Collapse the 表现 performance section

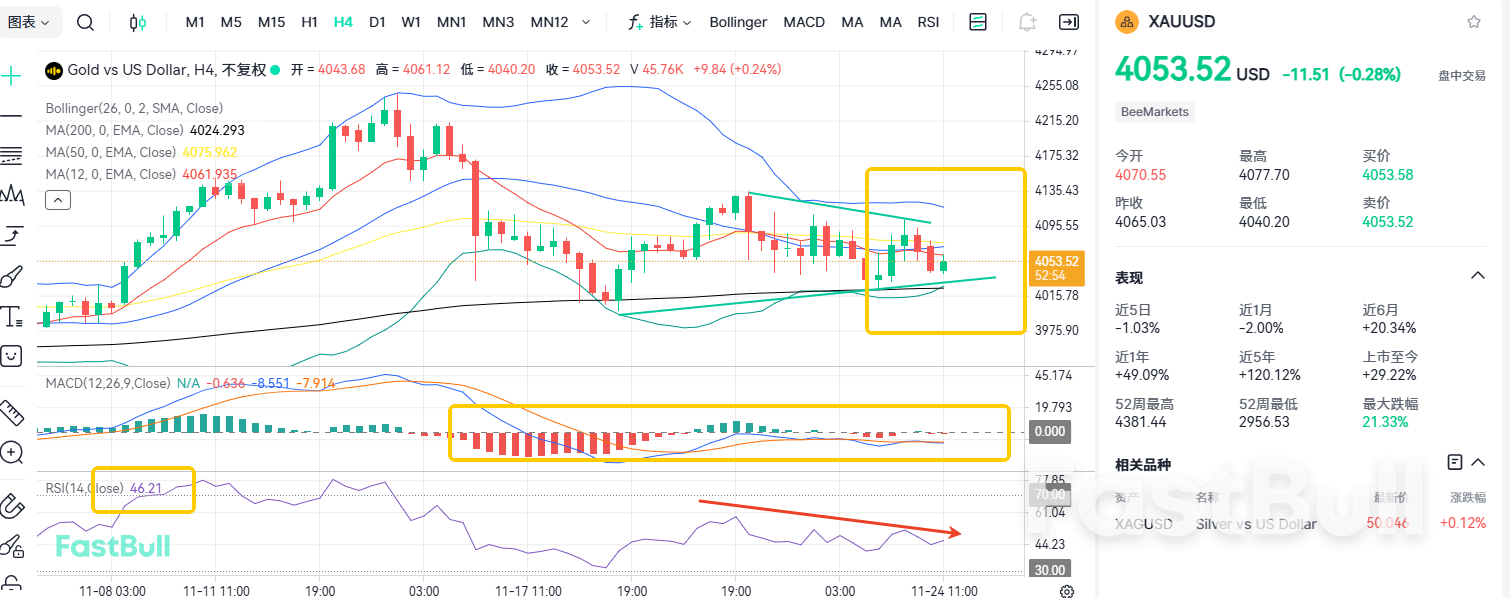click(1477, 276)
